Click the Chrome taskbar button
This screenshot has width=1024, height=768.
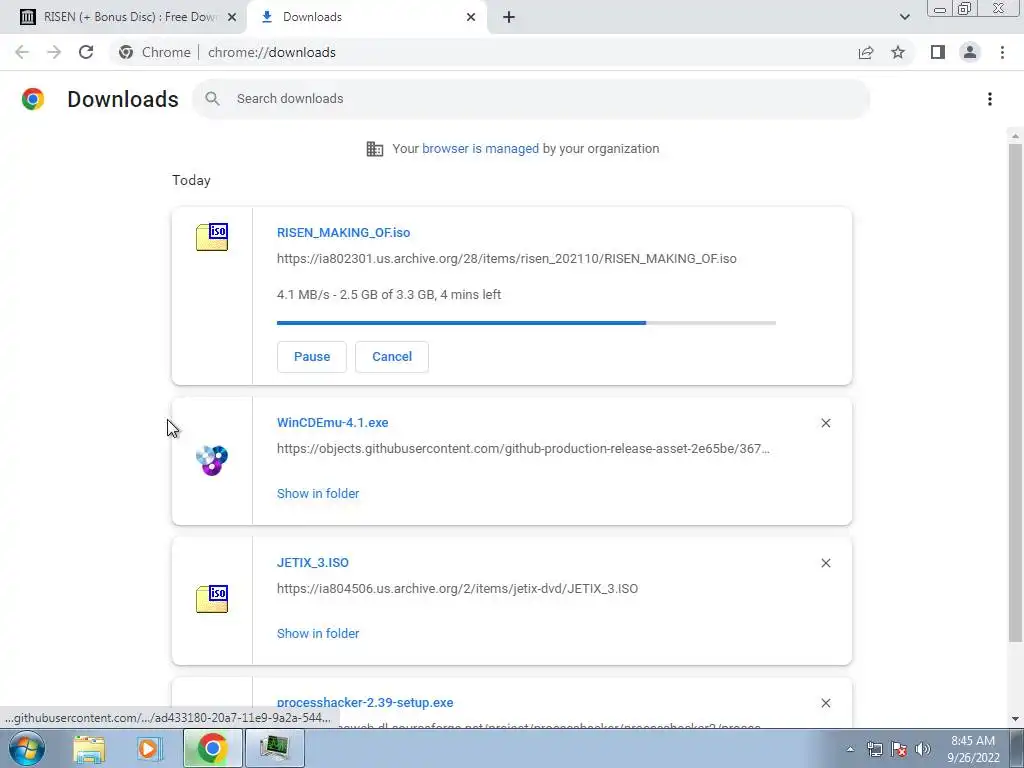212,748
